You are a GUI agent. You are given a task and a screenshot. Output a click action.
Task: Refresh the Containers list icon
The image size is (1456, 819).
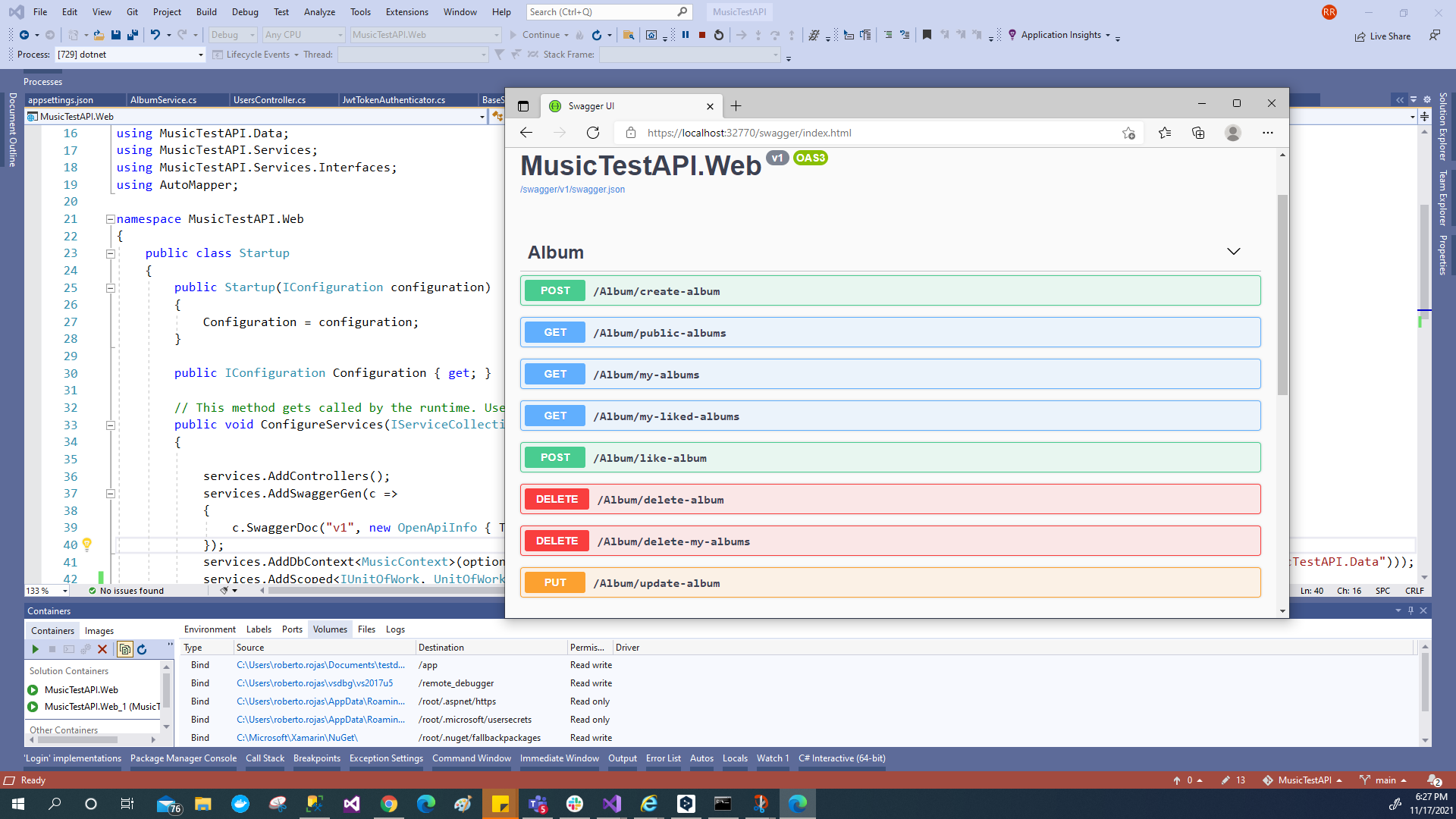(x=142, y=649)
